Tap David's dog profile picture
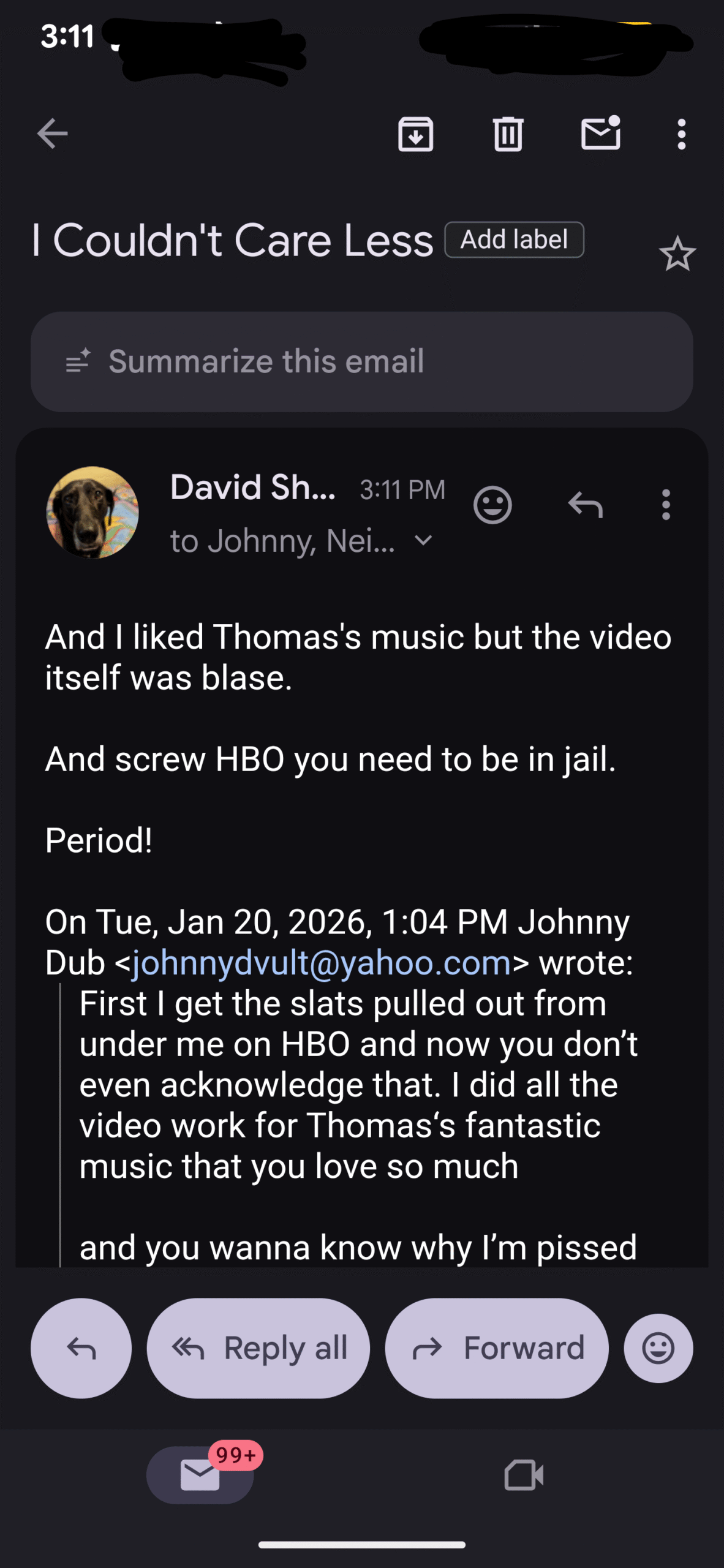724x1568 pixels. [x=92, y=512]
